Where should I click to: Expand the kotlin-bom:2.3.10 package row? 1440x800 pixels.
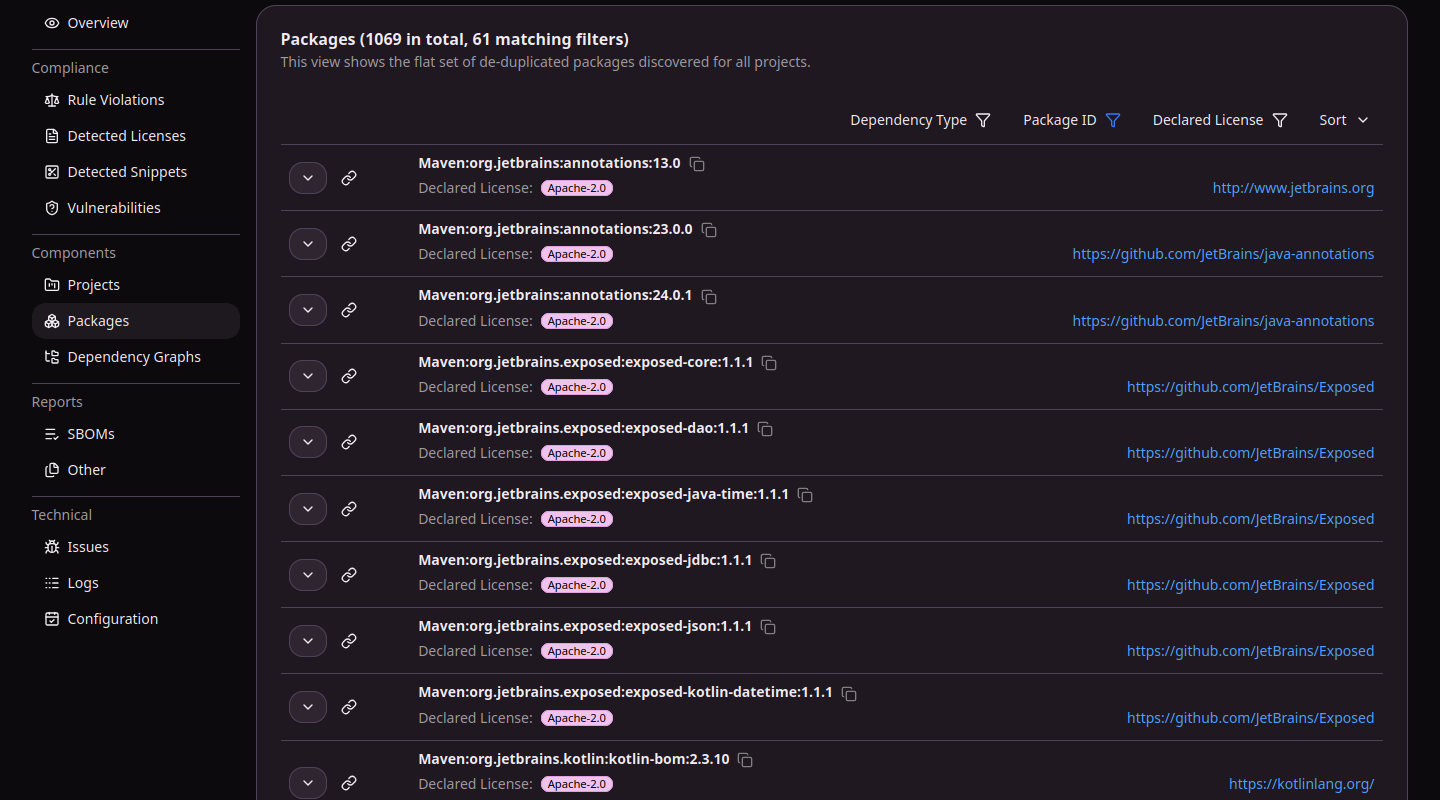[308, 783]
